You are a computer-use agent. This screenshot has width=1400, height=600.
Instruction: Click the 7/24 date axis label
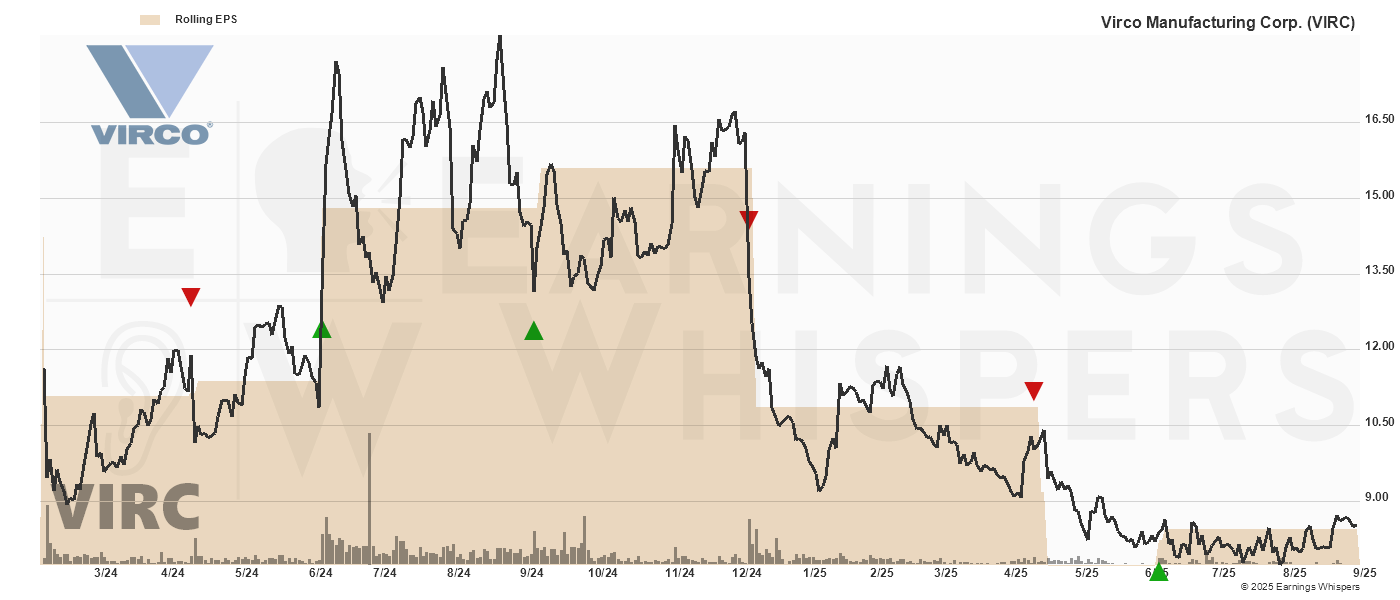pos(384,573)
